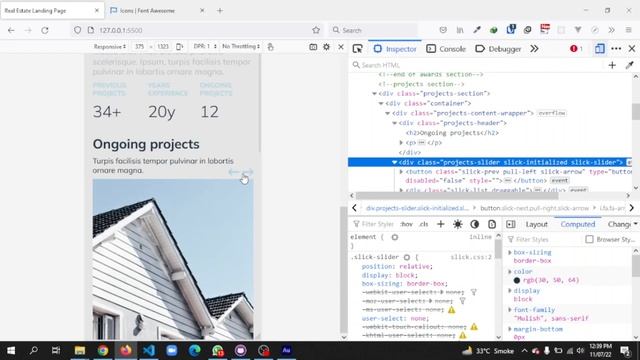Open responsive mode settings gear
The width and height of the screenshot is (640, 360).
tap(327, 47)
